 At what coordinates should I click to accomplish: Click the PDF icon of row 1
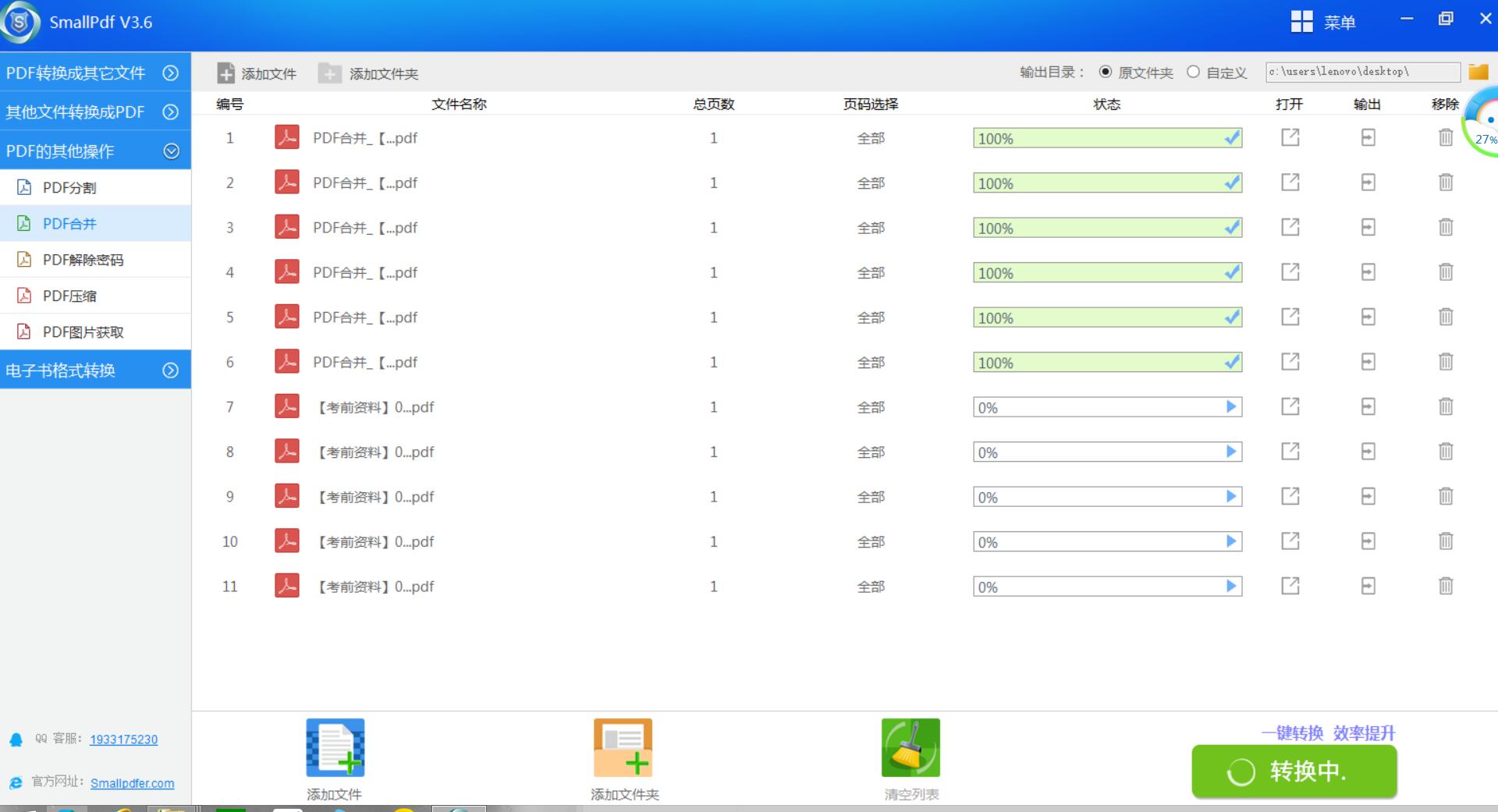(287, 137)
